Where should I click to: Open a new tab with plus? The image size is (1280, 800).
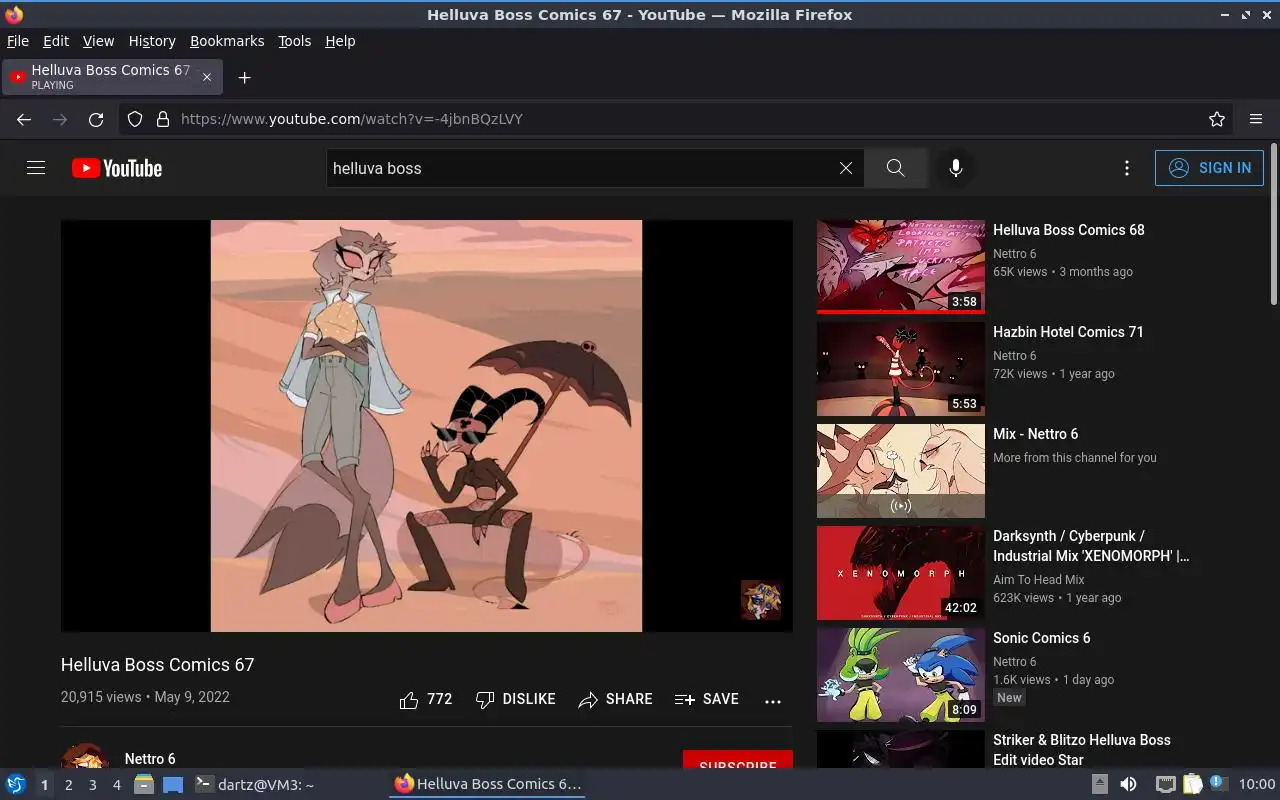[244, 77]
